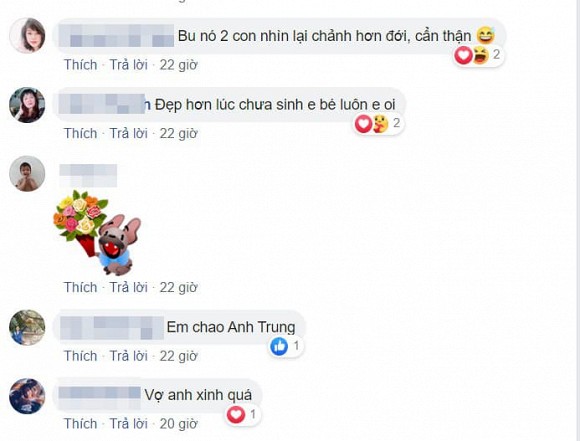Click the heart reaction on the 'Bu nó 2 con' comment
Viewport: 580px width, 441px height.
463,56
